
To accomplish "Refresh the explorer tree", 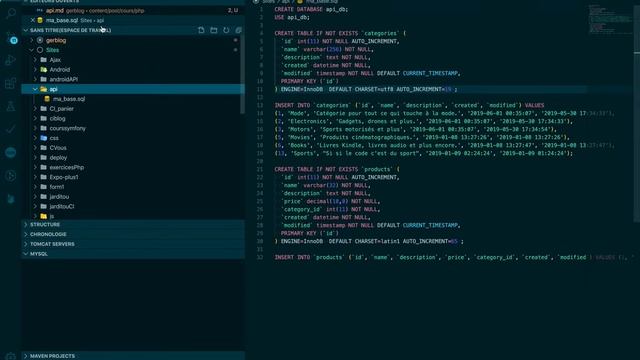I will click(226, 30).
